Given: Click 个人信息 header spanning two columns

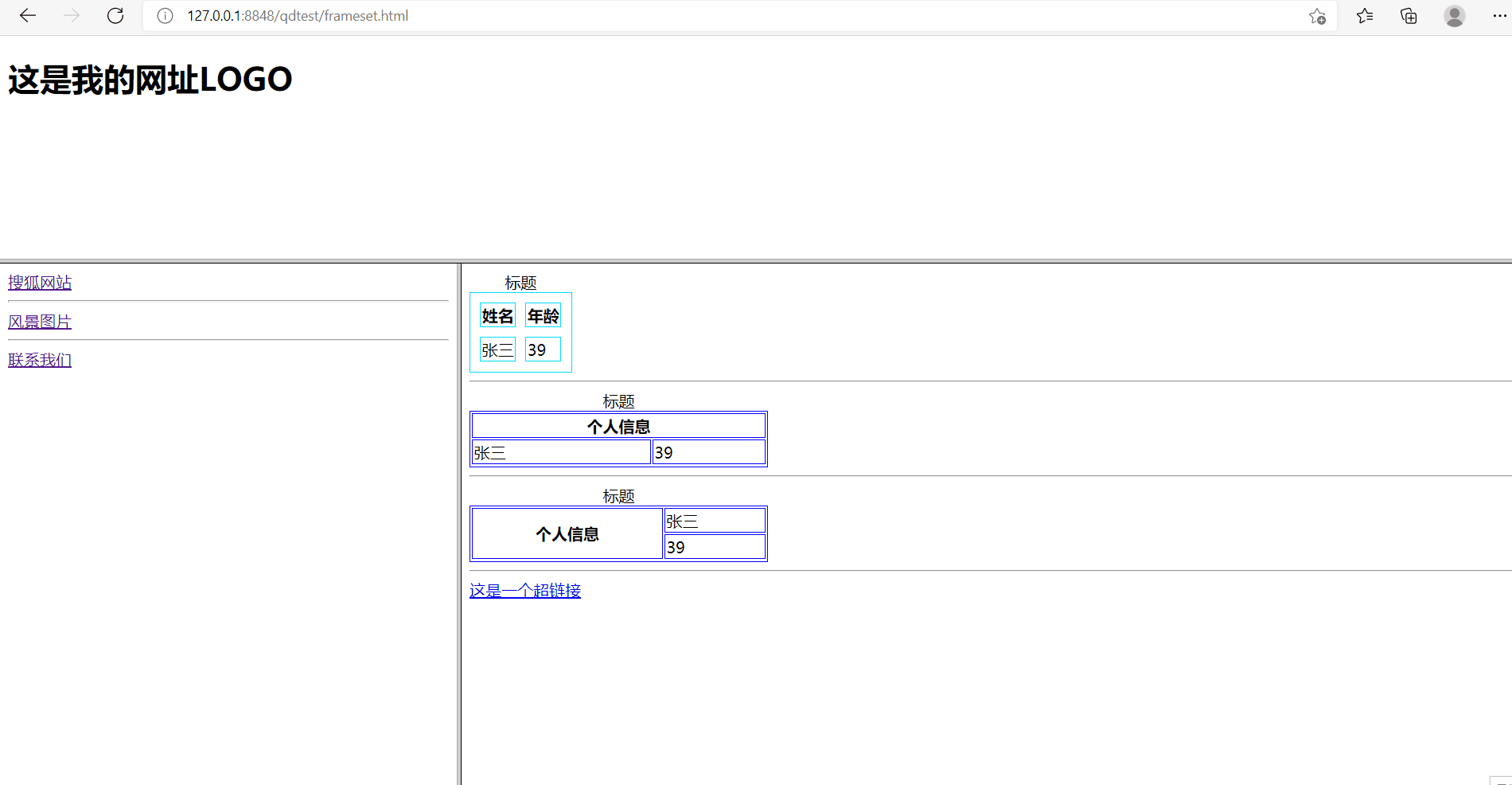Looking at the screenshot, I should click(x=618, y=426).
